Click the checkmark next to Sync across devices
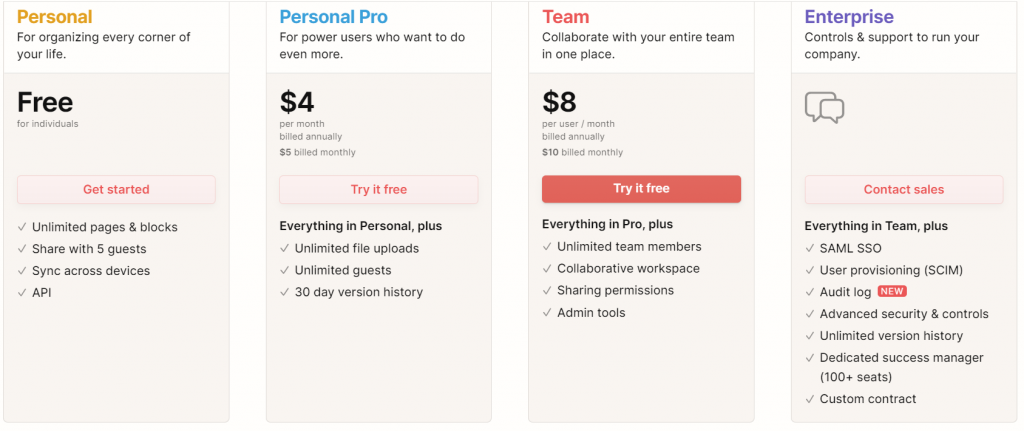This screenshot has height=431, width=1024. [22, 271]
